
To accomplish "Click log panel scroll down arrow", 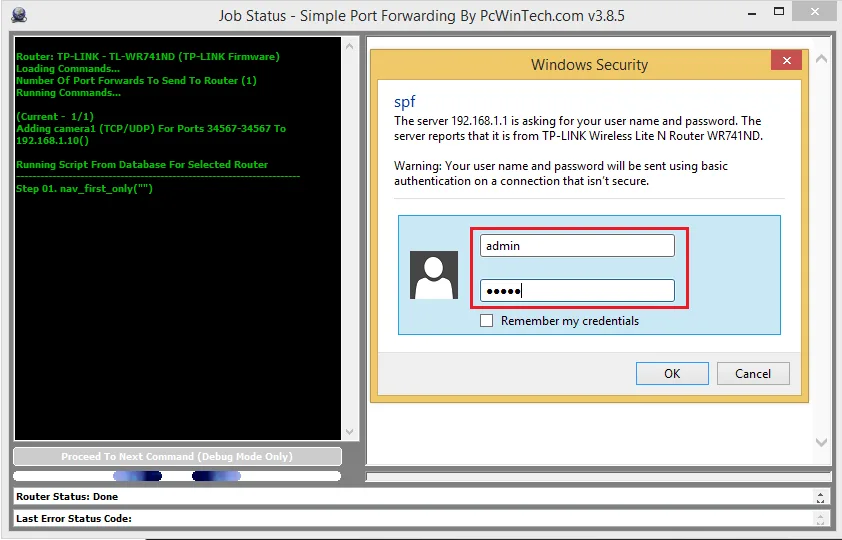I will point(350,432).
